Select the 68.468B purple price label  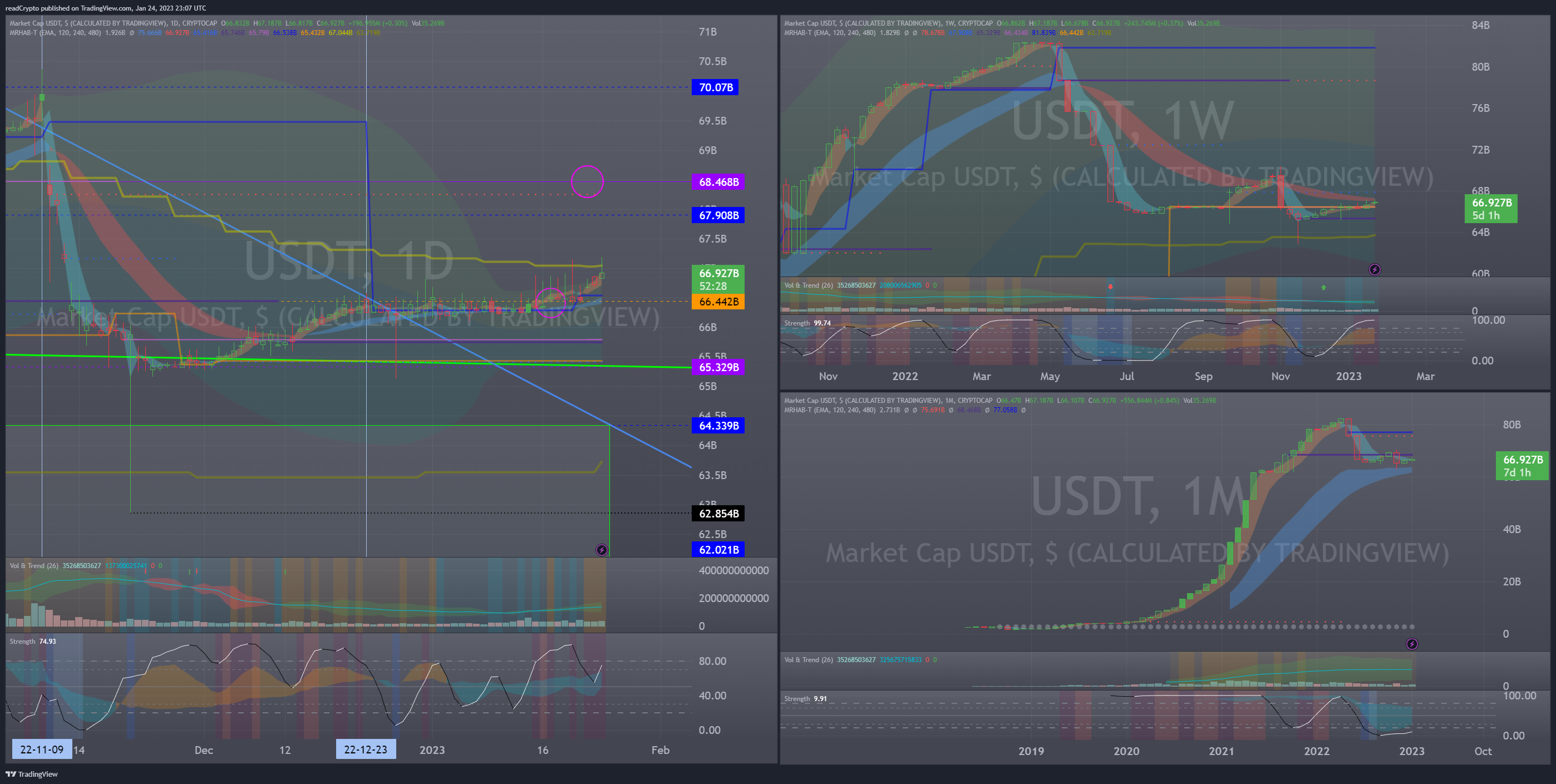pos(718,182)
